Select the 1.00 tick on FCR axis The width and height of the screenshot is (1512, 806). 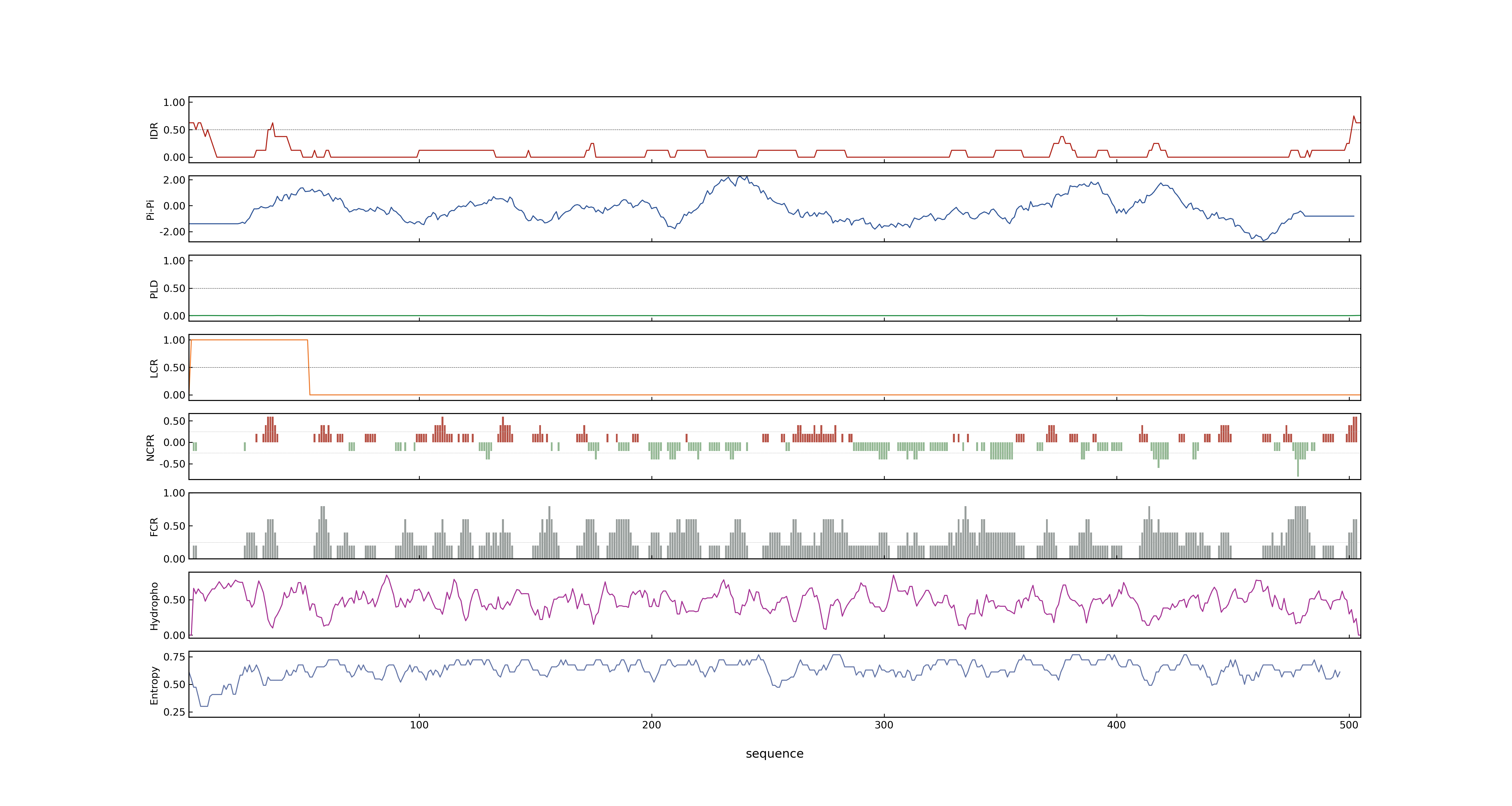pos(174,493)
